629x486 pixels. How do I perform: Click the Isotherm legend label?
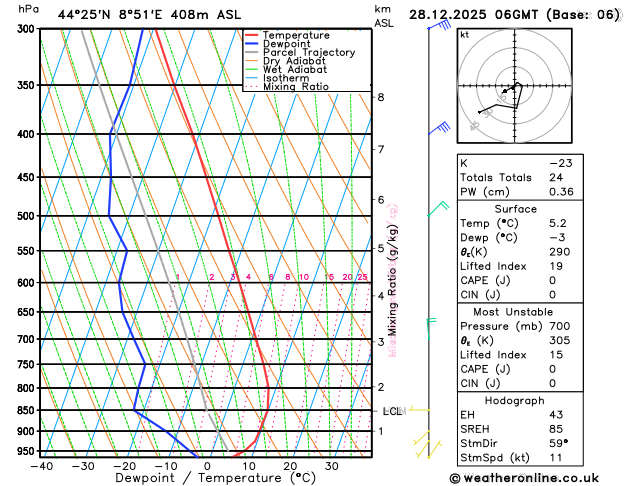(x=286, y=78)
